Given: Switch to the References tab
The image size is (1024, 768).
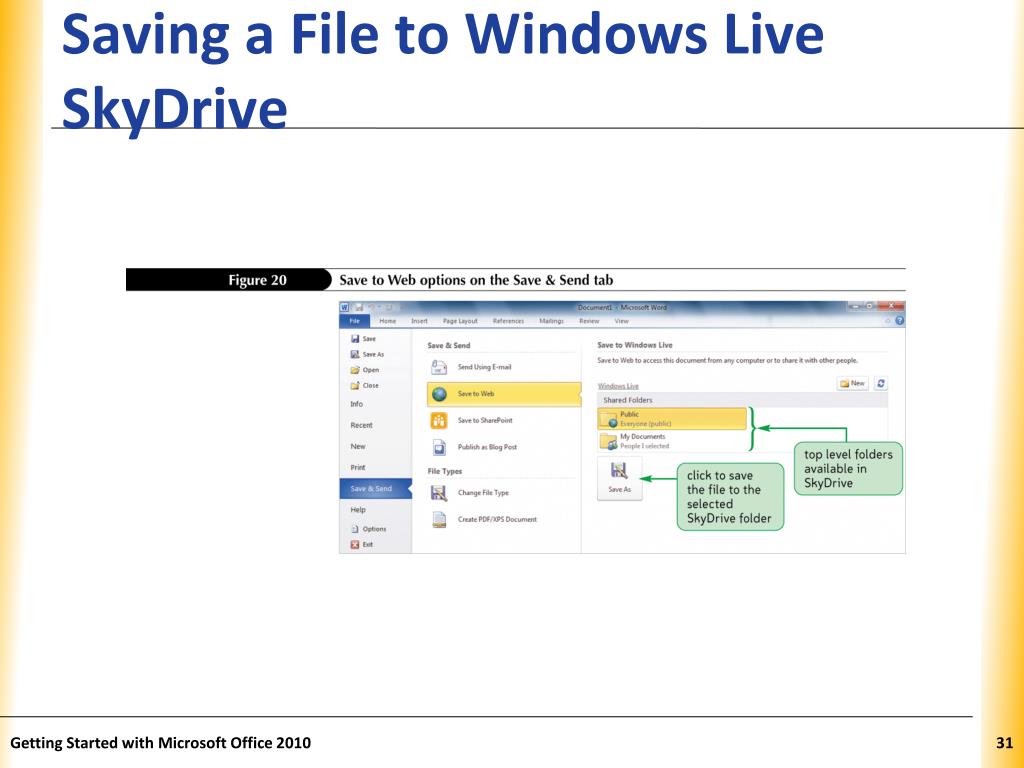Looking at the screenshot, I should 508,321.
